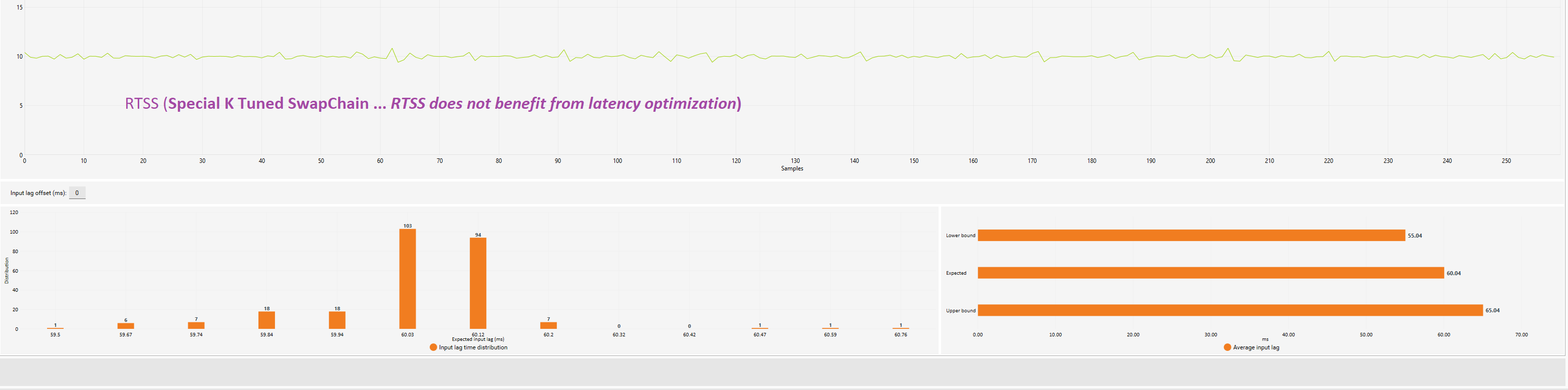Click the Samples axis title

click(x=792, y=168)
